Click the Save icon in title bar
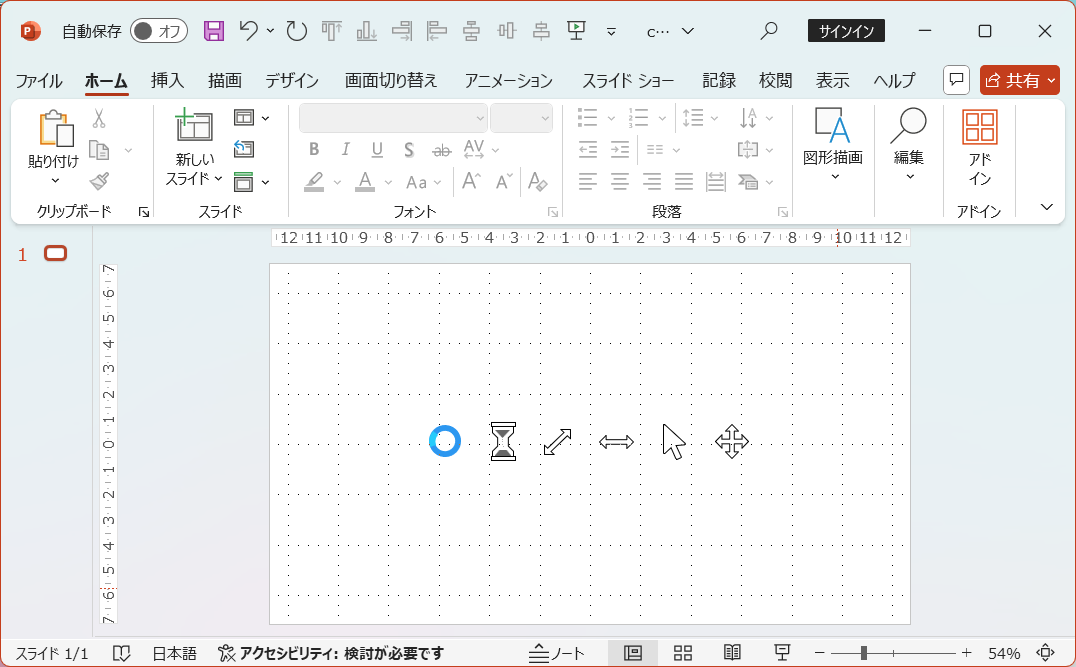Viewport: 1076px width, 667px height. pos(214,31)
